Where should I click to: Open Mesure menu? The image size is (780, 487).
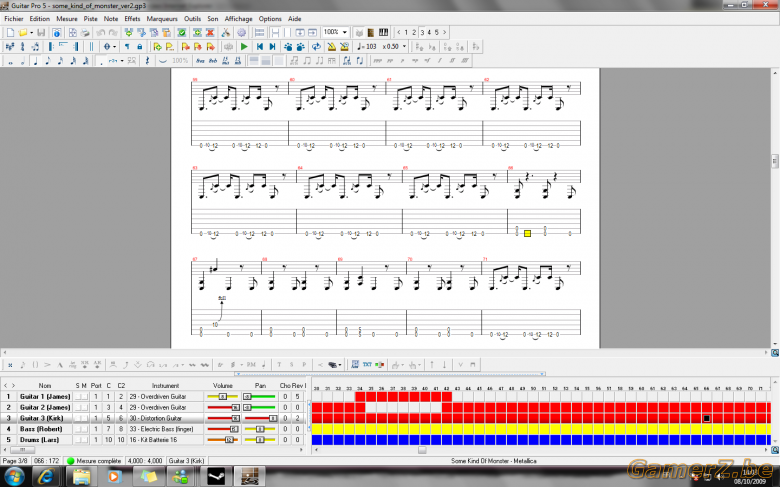pyautogui.click(x=67, y=18)
